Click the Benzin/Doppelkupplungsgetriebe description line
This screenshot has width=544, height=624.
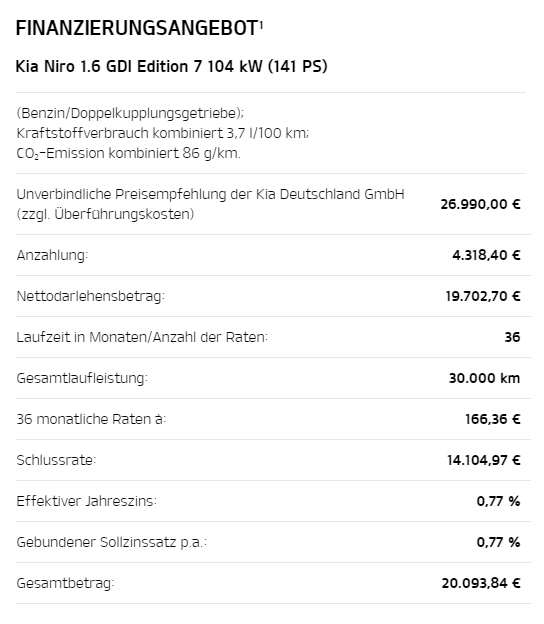130,113
